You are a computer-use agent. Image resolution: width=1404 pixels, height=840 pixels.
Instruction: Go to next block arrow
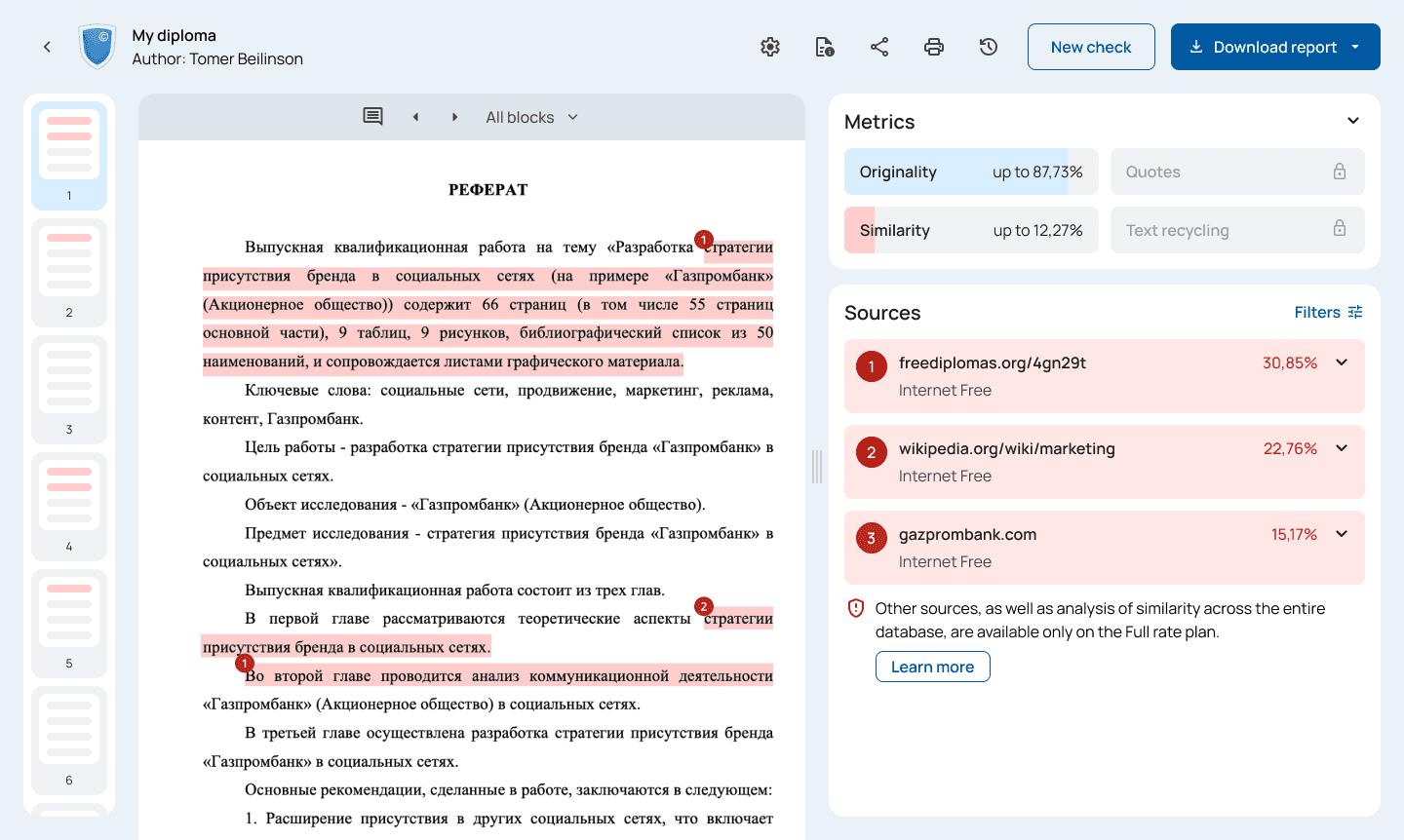tap(454, 117)
